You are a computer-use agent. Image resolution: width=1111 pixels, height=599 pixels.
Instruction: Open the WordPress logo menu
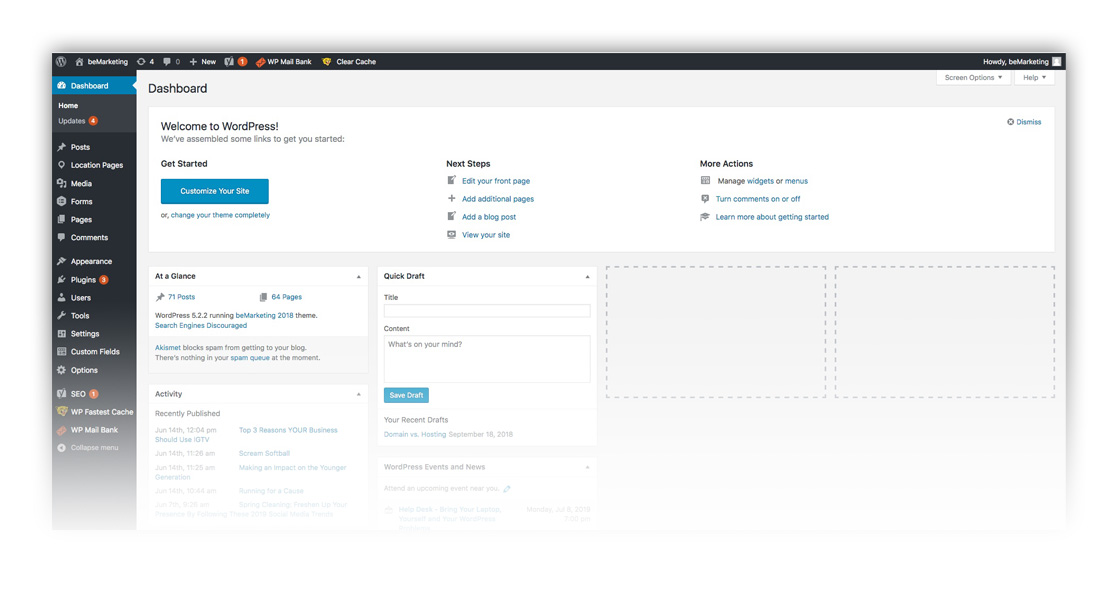61,62
